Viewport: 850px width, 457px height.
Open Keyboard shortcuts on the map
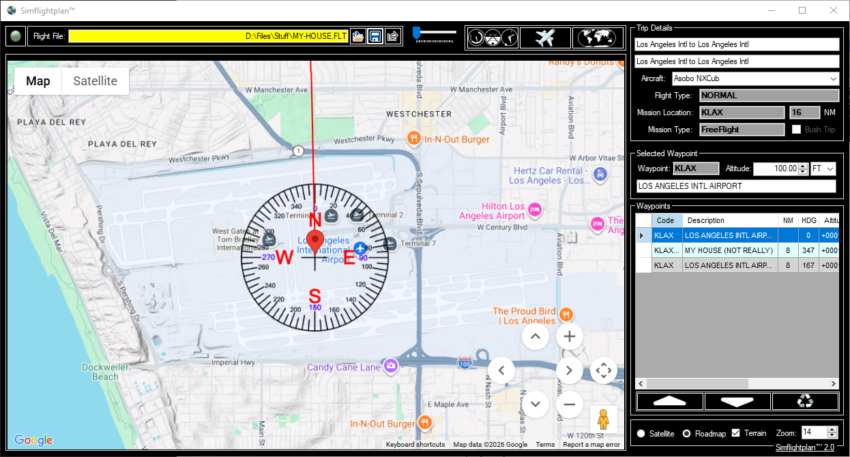click(415, 445)
